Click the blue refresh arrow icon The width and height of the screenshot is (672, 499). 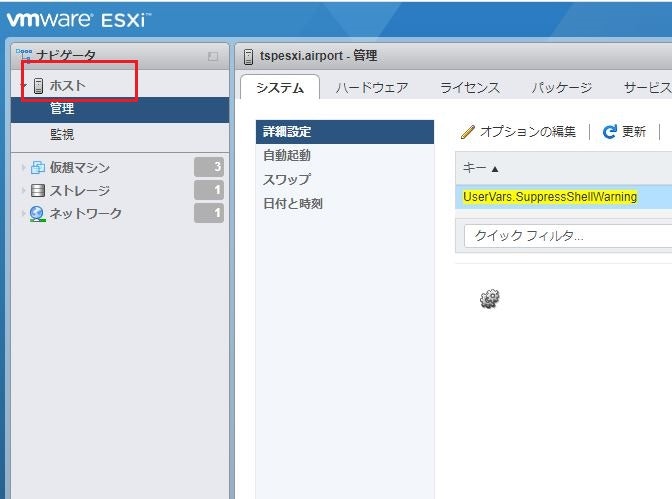click(609, 132)
